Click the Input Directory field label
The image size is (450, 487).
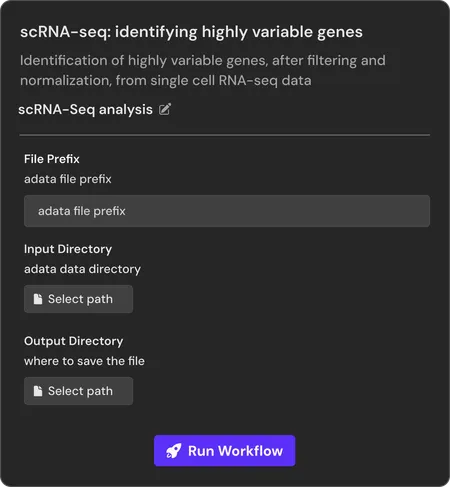pos(68,249)
